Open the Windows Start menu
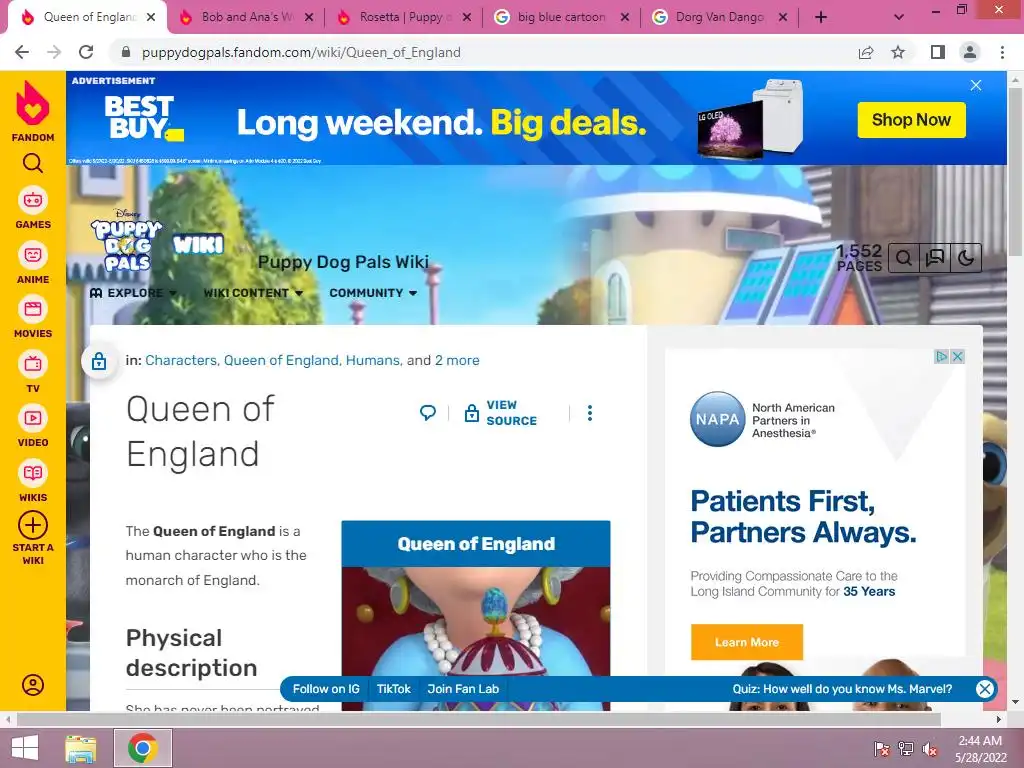The height and width of the screenshot is (768, 1024). (25, 748)
